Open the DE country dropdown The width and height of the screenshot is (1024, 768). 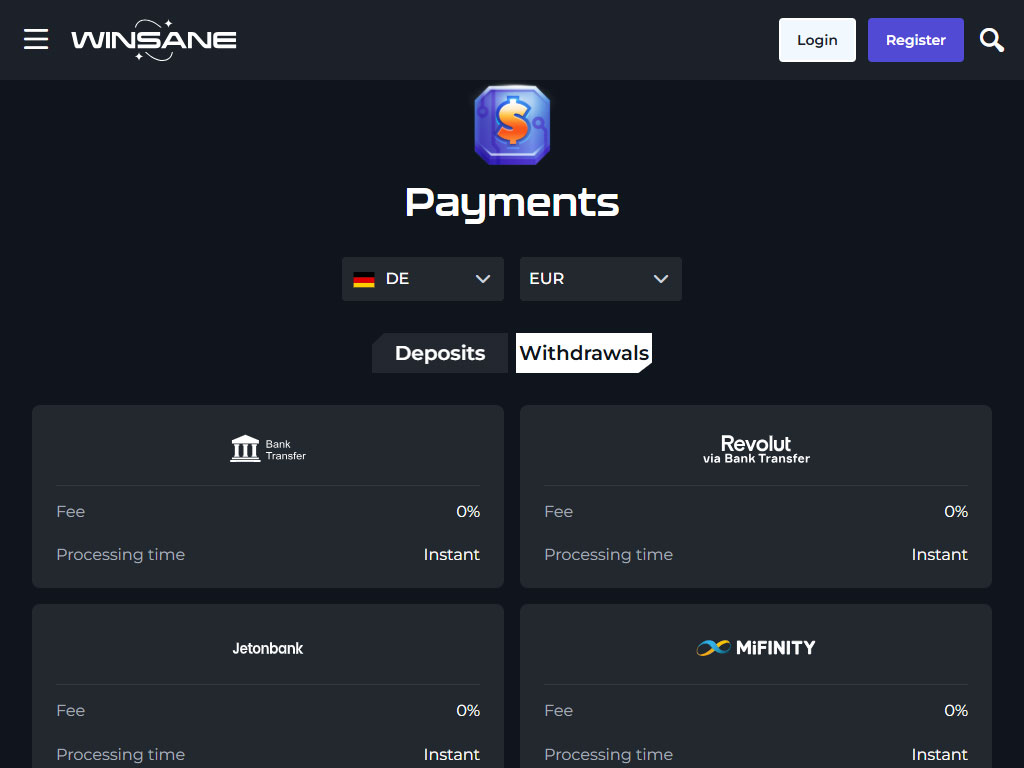click(x=423, y=279)
